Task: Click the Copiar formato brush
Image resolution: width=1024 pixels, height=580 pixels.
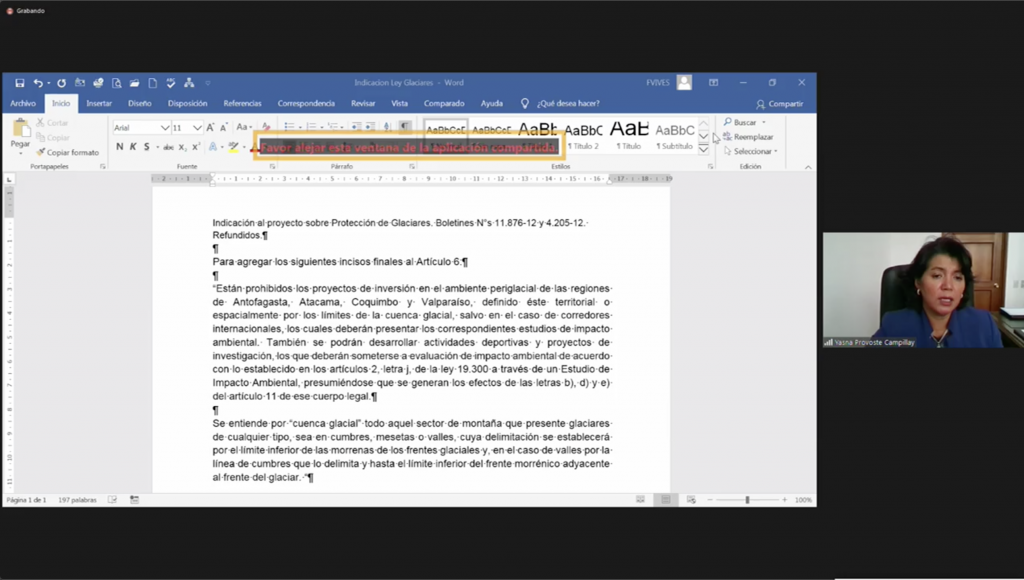Action: point(68,152)
